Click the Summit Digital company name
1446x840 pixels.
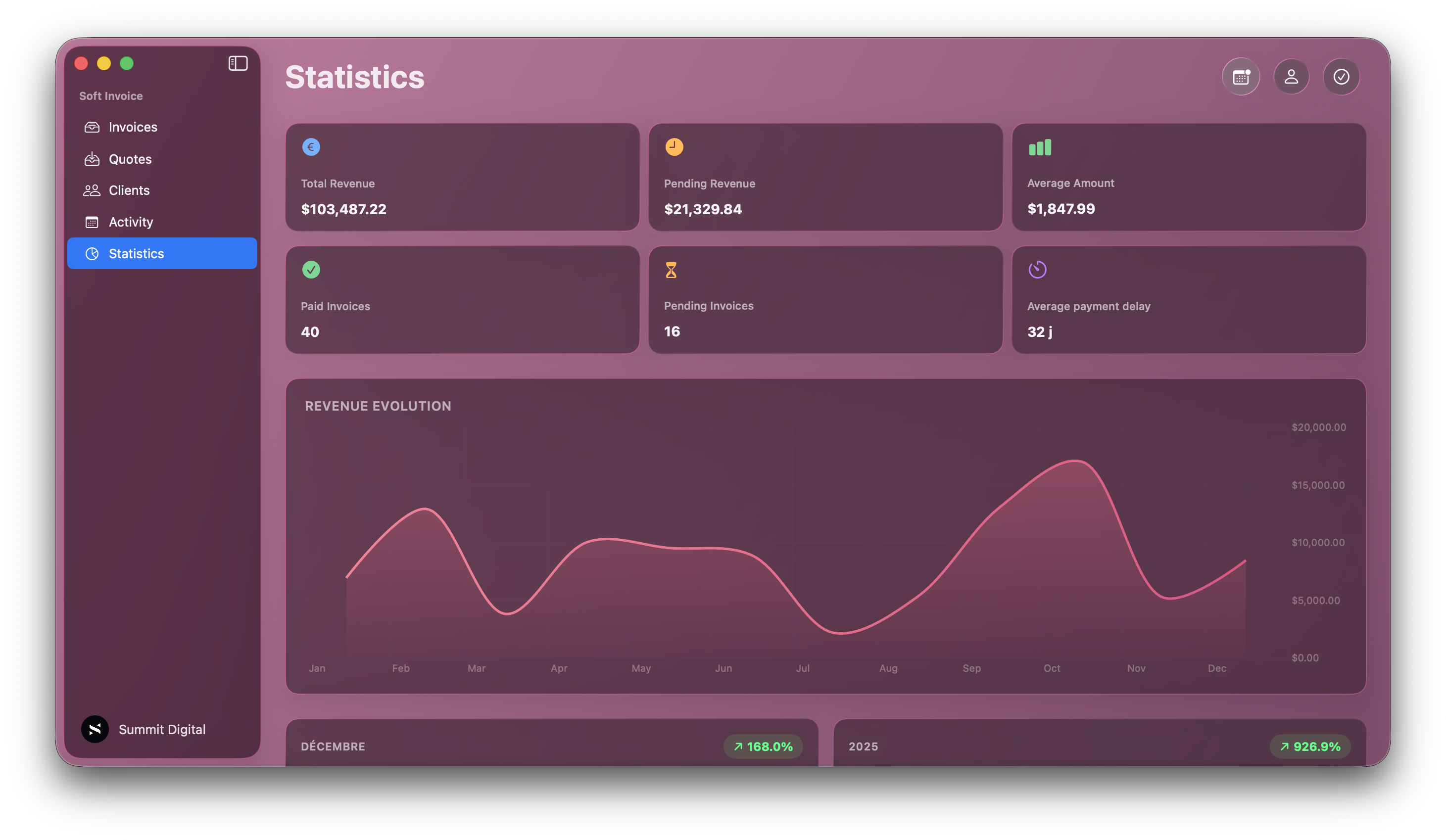[x=162, y=729]
